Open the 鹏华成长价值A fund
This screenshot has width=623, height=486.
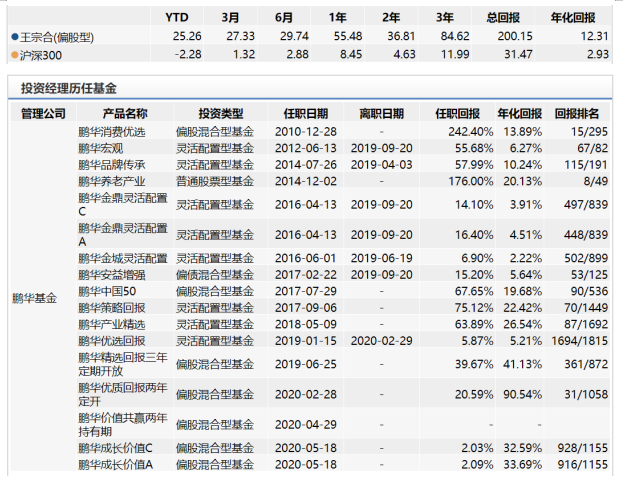click(x=115, y=465)
